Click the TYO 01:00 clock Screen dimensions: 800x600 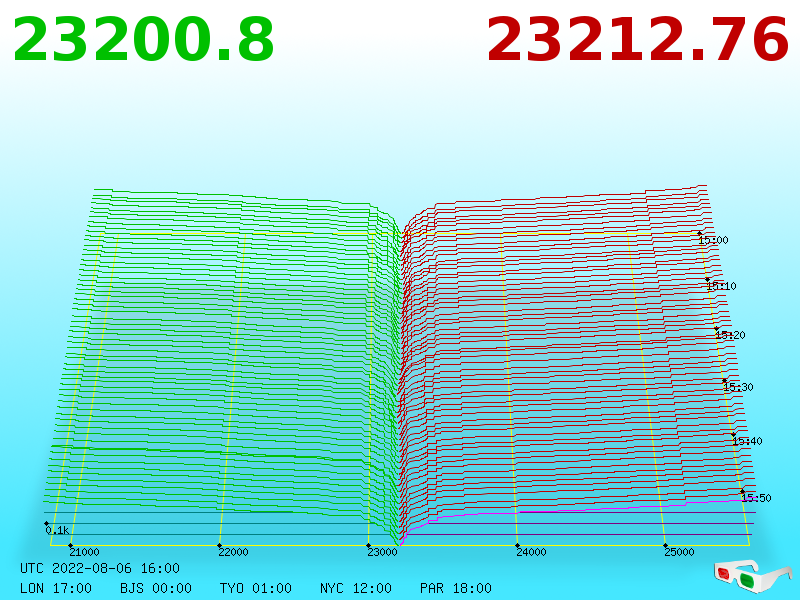256,588
